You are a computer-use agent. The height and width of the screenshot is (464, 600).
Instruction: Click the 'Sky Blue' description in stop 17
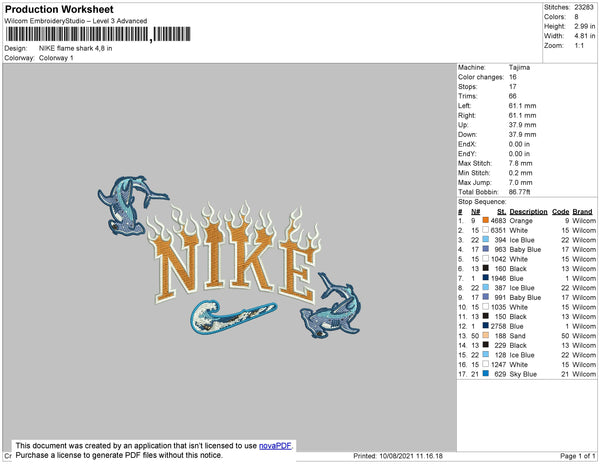523,374
